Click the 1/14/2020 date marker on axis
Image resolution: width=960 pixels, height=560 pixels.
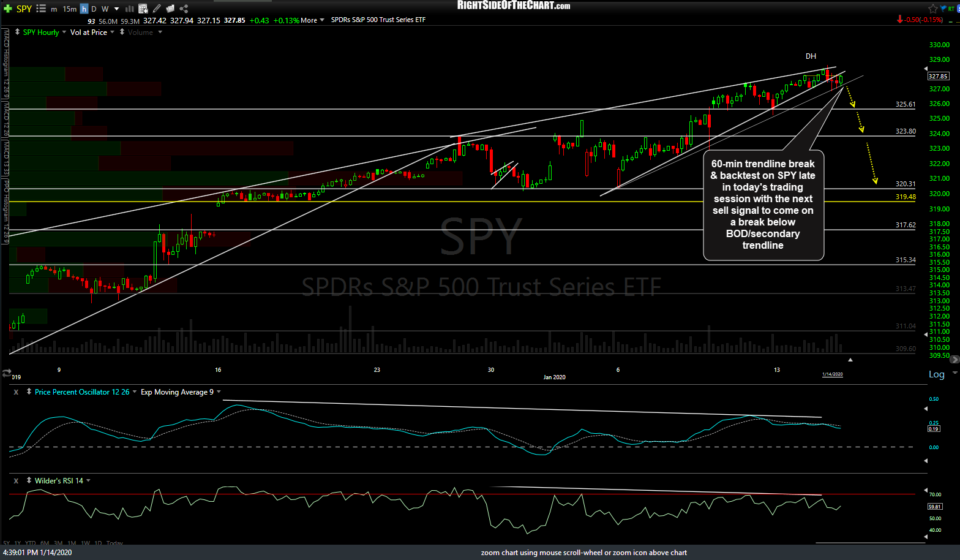[x=832, y=375]
